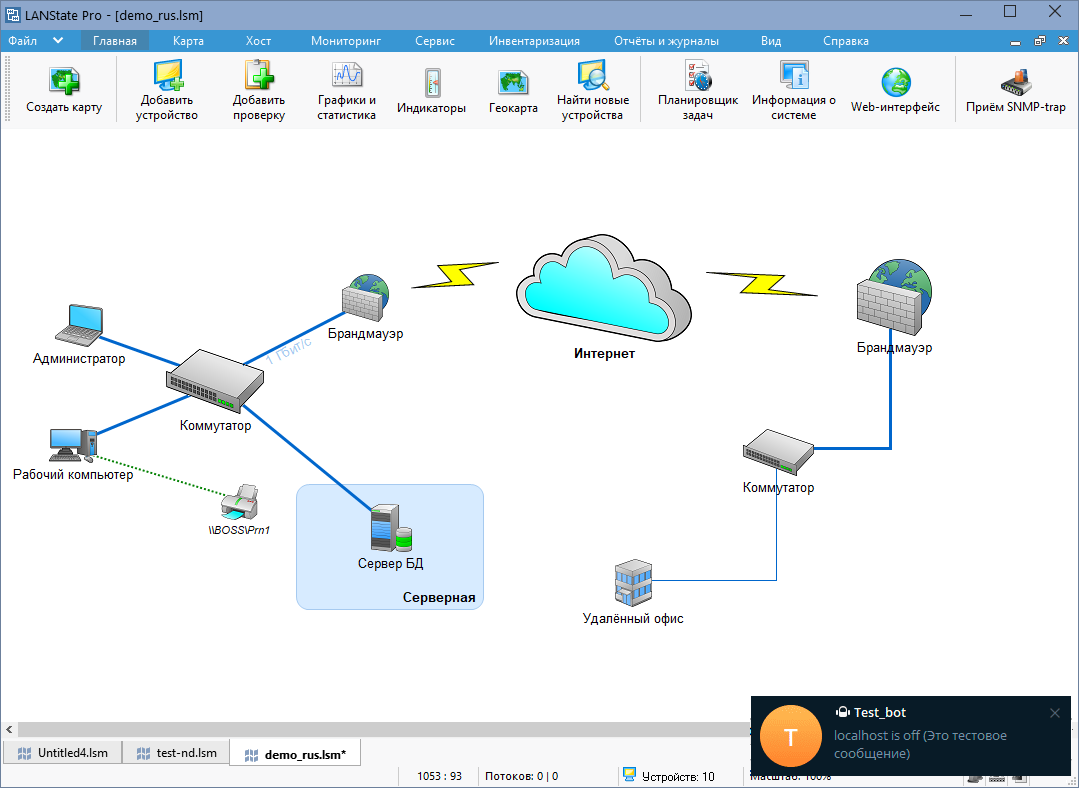This screenshot has width=1079, height=788.
Task: Open the Вид ribbon tab
Action: pyautogui.click(x=771, y=41)
